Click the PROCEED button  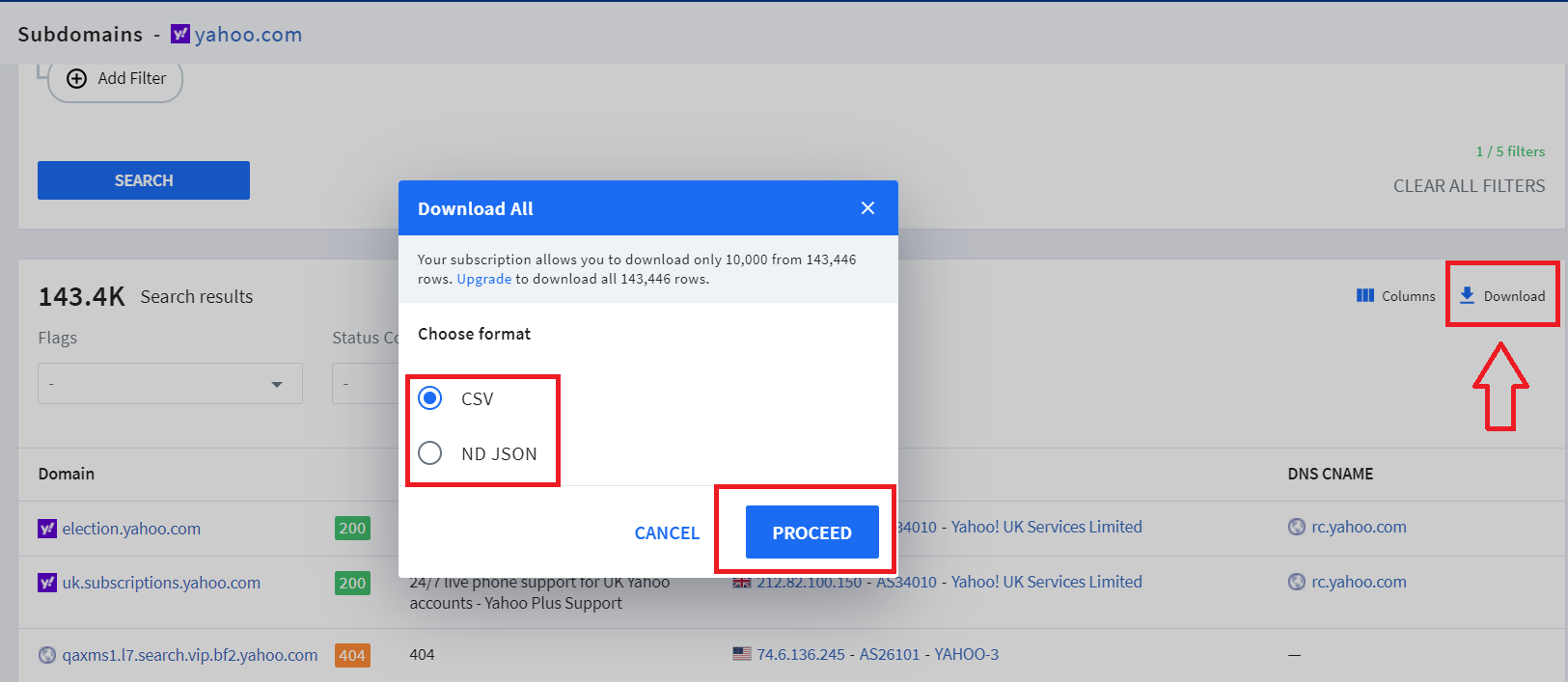point(812,532)
